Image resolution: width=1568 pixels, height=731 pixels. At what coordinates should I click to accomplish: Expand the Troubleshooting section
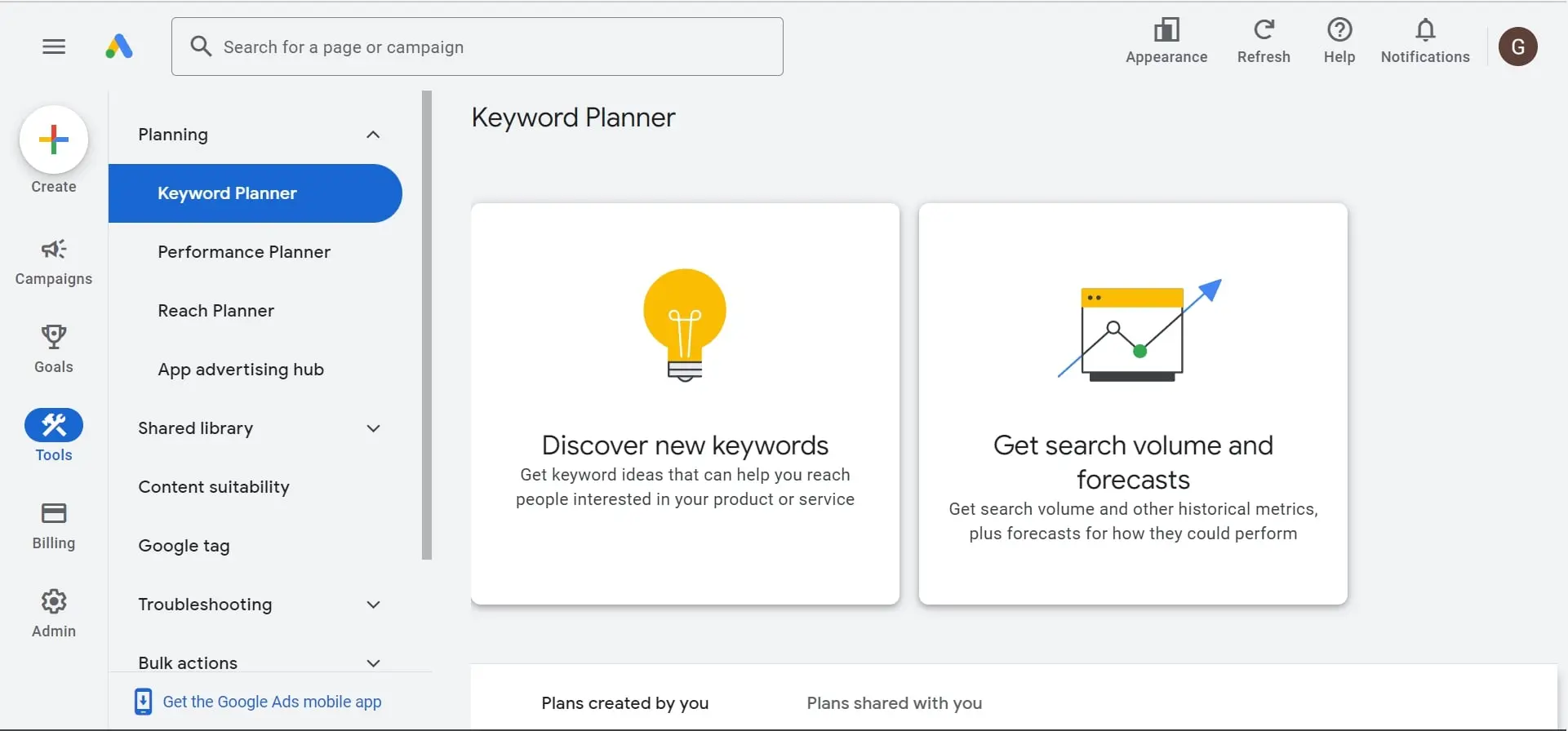(373, 605)
